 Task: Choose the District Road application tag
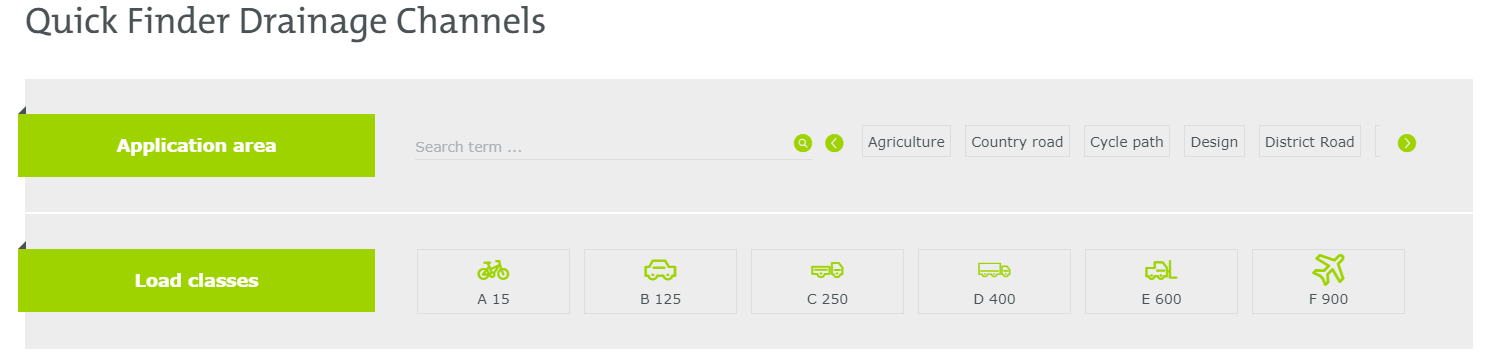pyautogui.click(x=1309, y=142)
